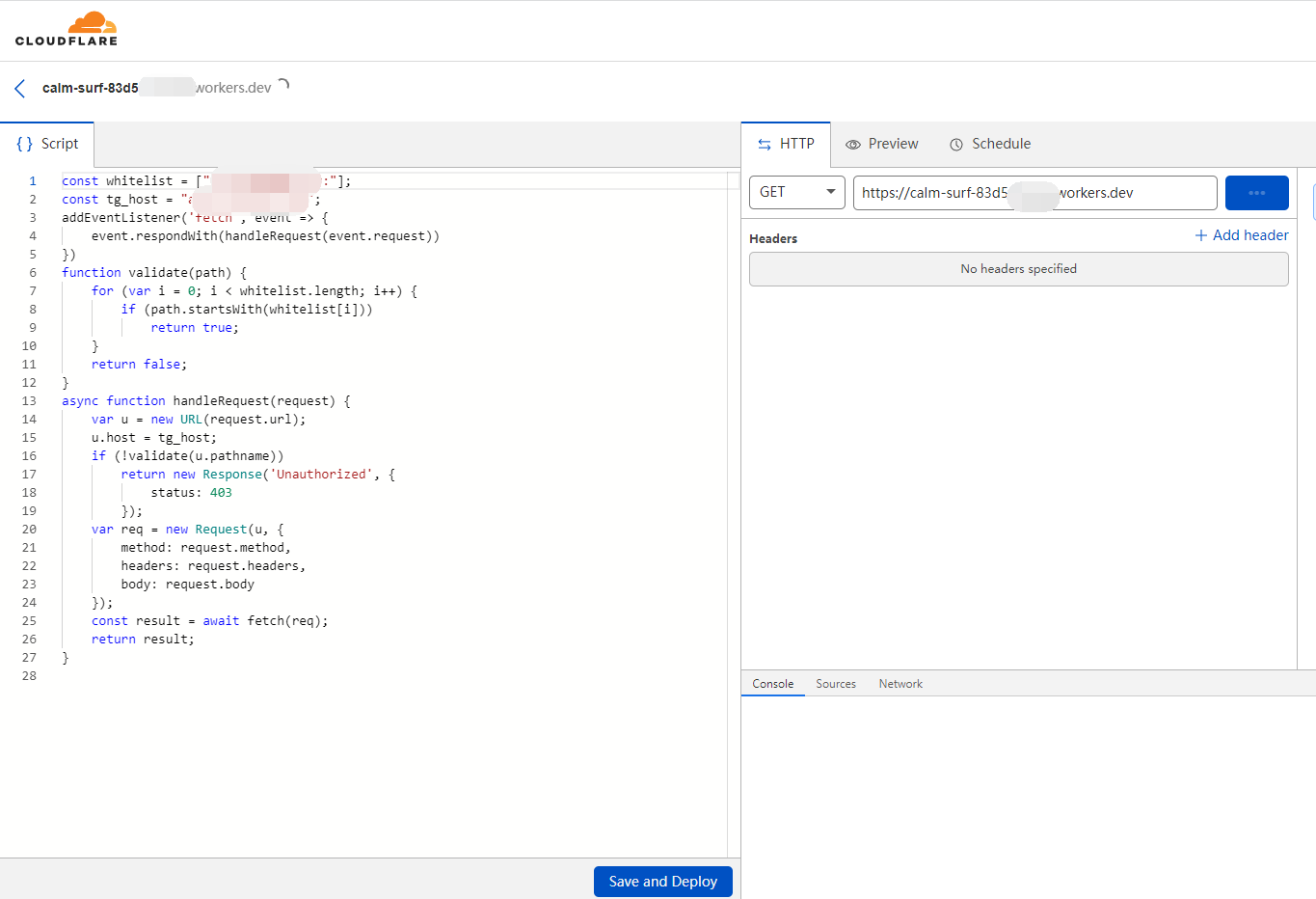Click 'event.respondWith' on line 4
The width and height of the screenshot is (1316, 899).
pos(154,236)
